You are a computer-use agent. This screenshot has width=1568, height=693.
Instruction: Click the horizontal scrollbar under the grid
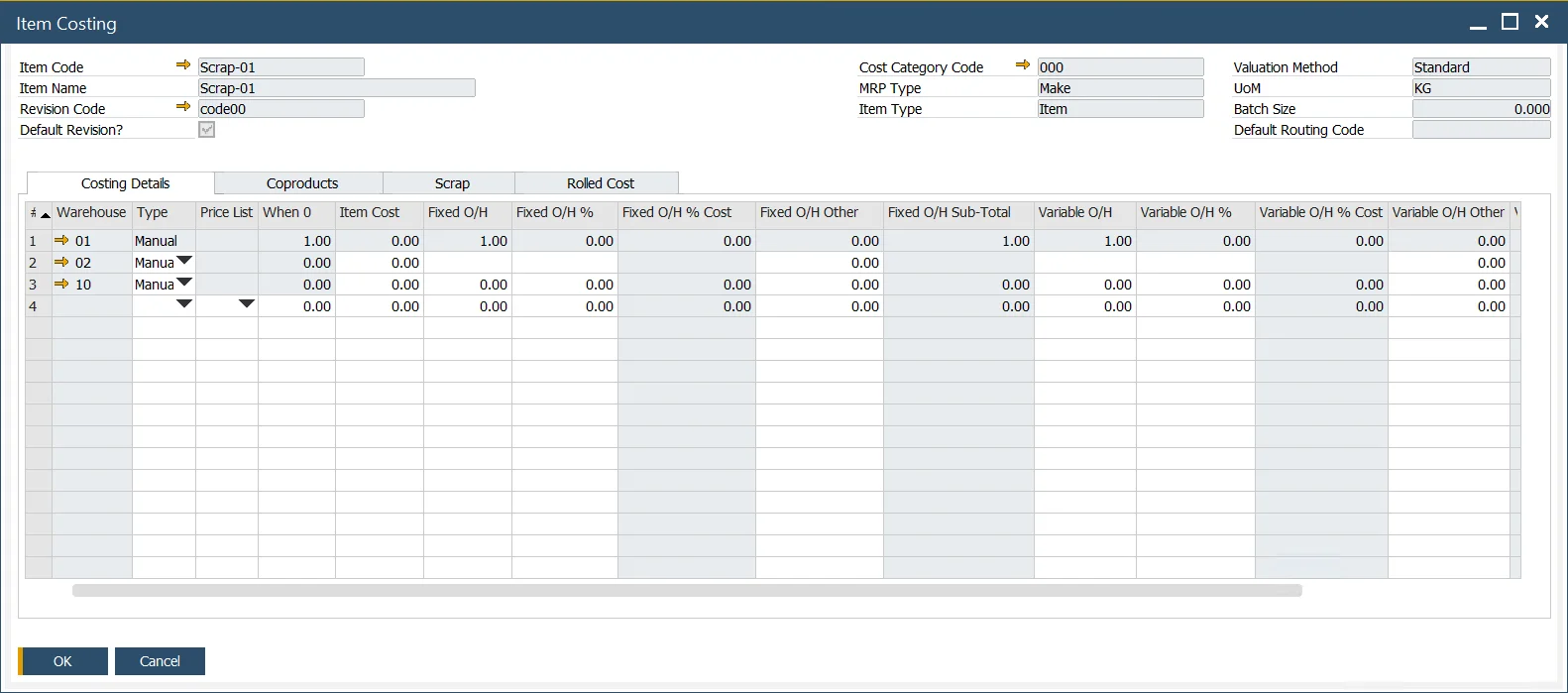coord(686,591)
